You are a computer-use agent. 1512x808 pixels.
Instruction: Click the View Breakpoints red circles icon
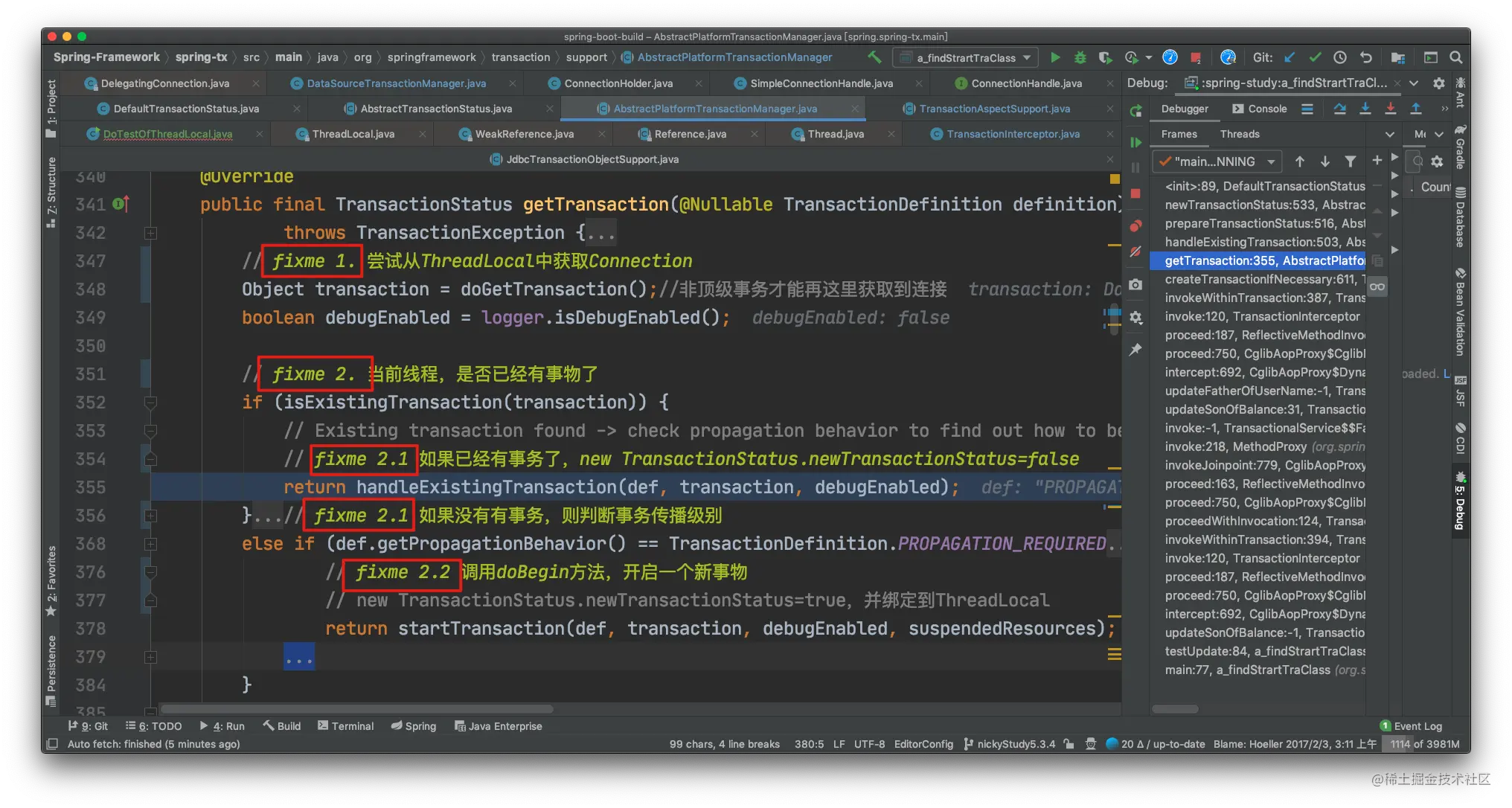pyautogui.click(x=1135, y=225)
